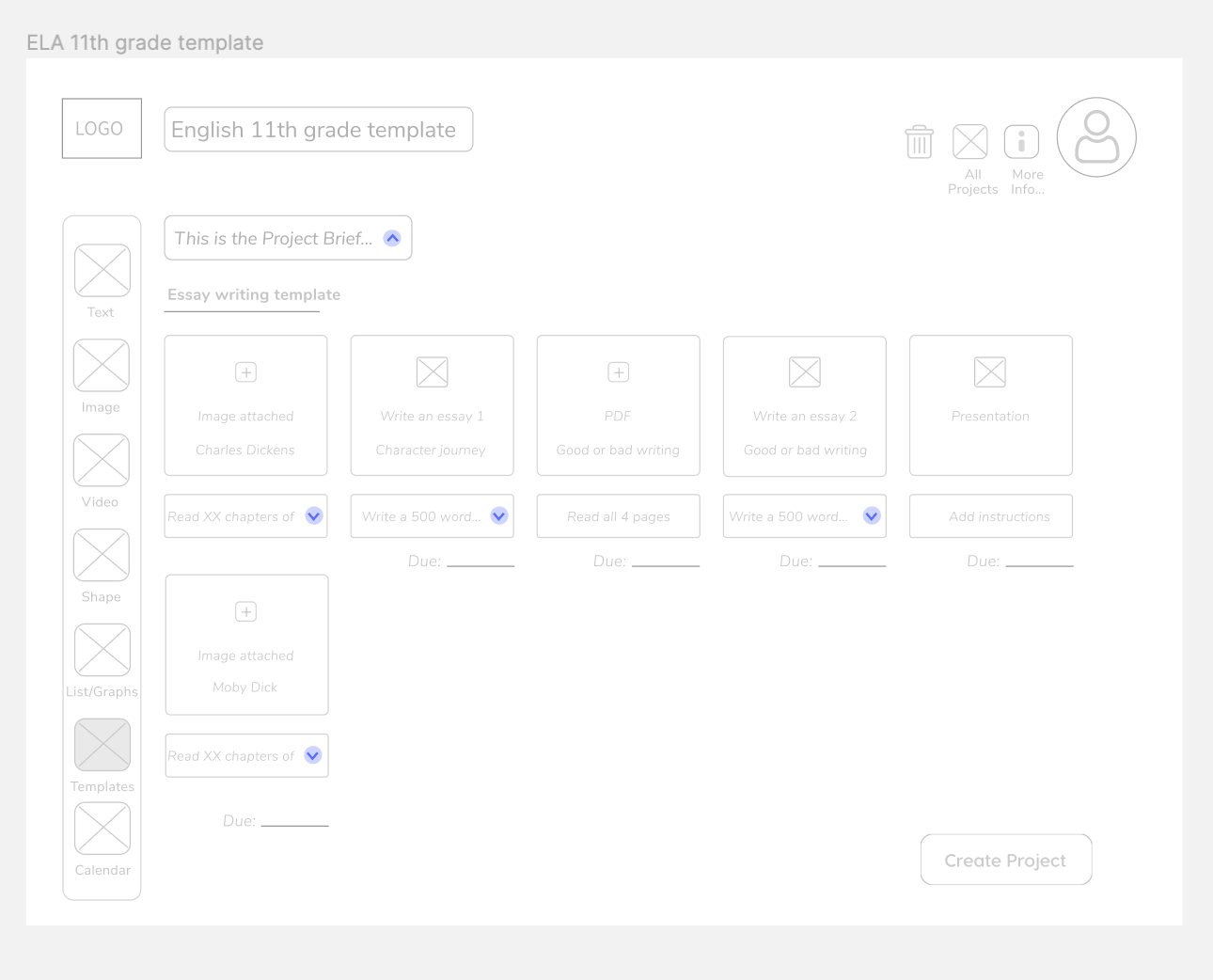Switch to the Essay writing template tab
This screenshot has height=980, width=1213.
click(x=254, y=295)
